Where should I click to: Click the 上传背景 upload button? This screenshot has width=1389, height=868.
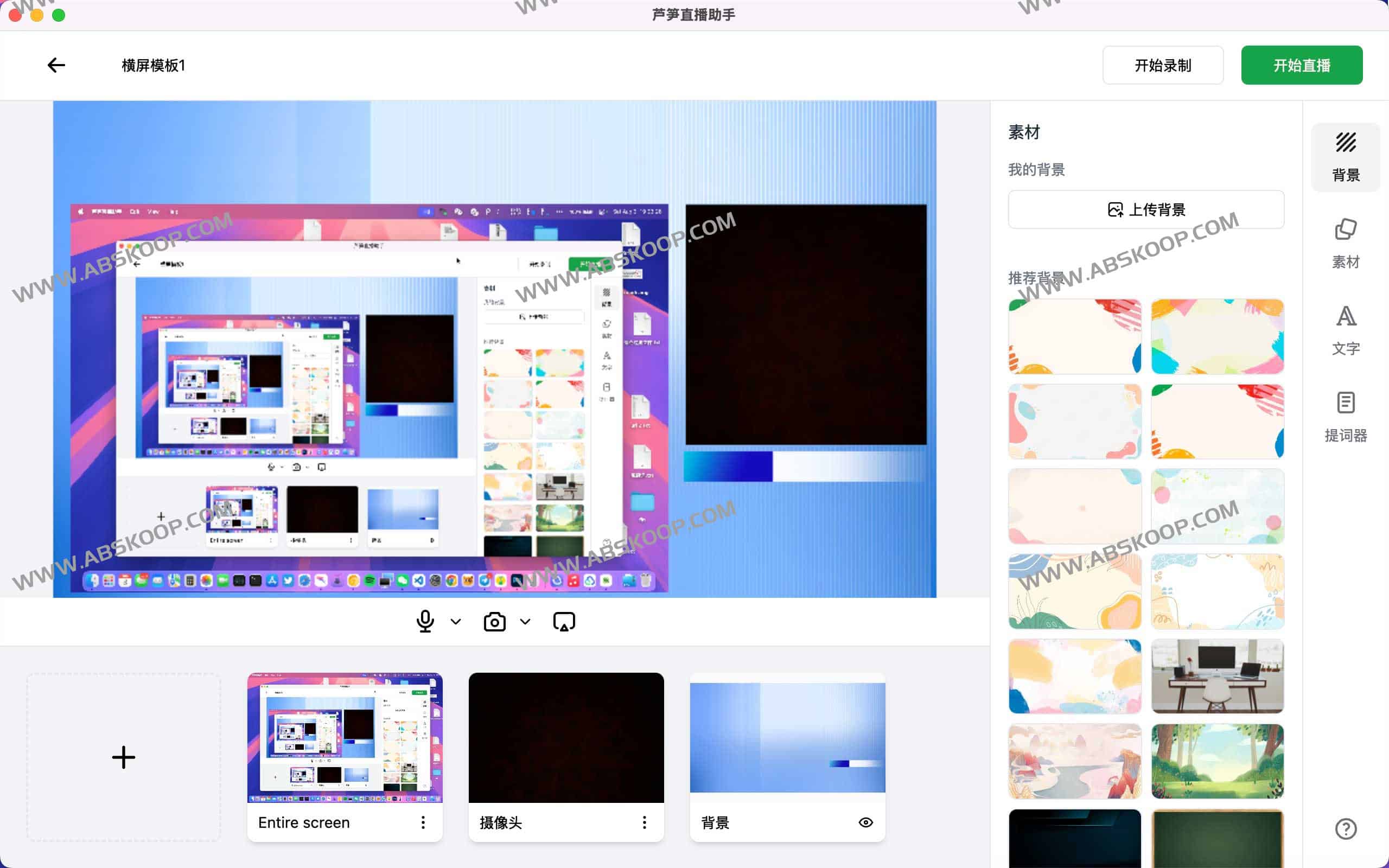[1145, 209]
